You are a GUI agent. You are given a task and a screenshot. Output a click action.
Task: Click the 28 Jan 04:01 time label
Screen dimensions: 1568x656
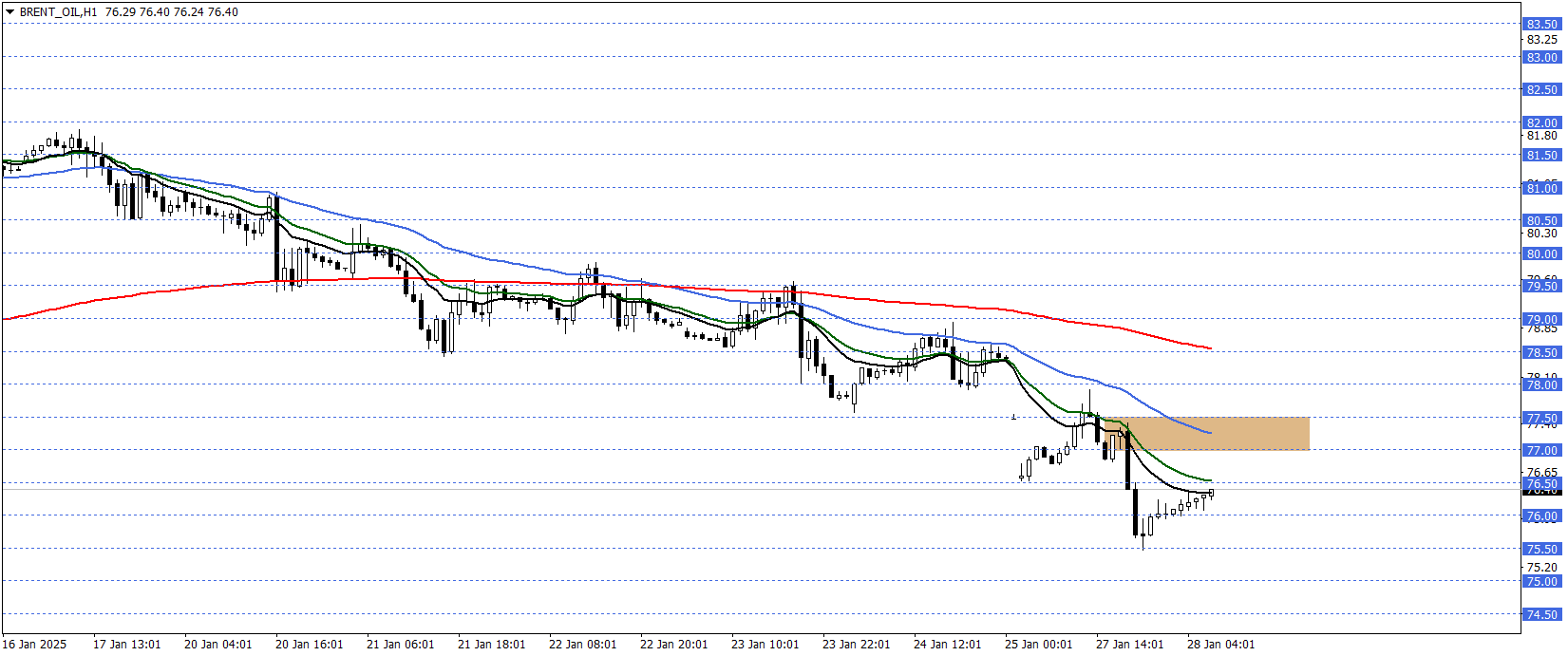pos(1220,644)
